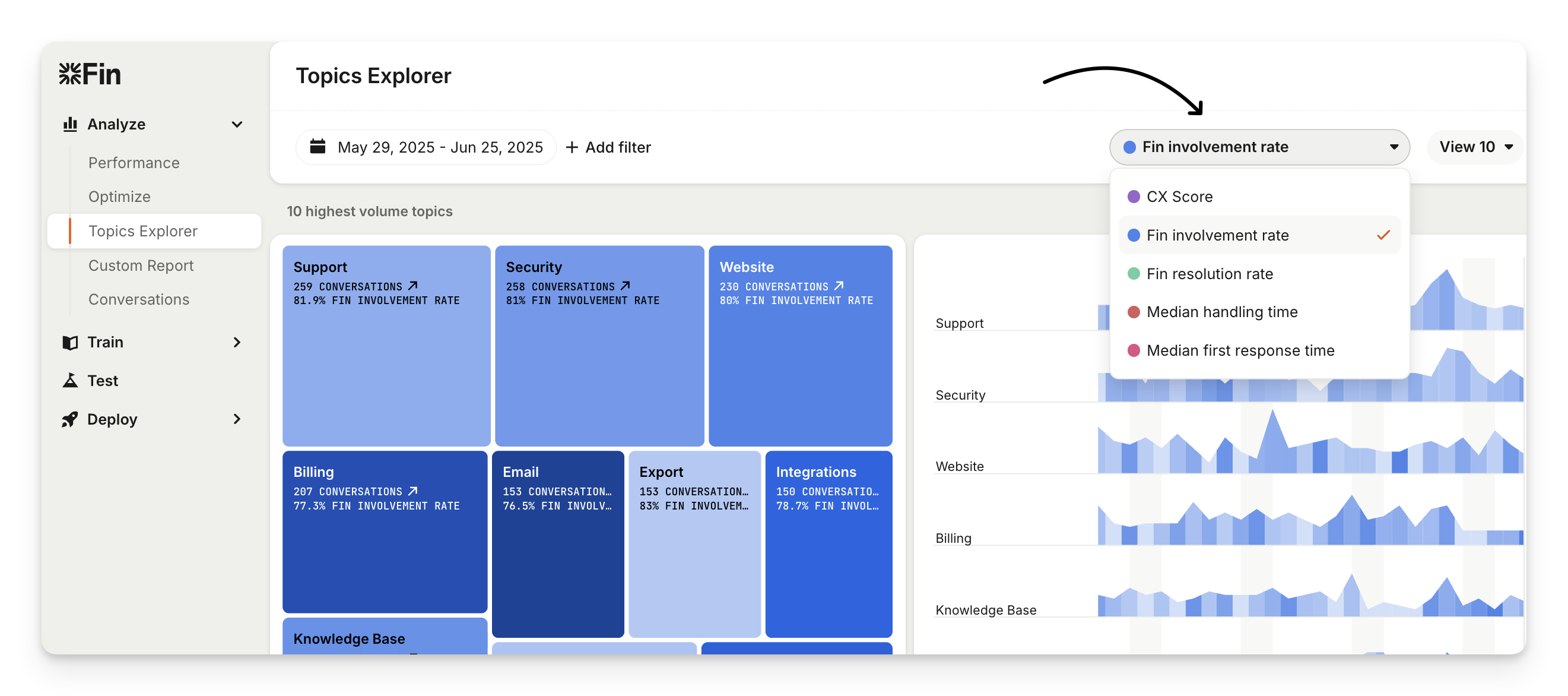The width and height of the screenshot is (1568, 696).
Task: Go to Custom Report page
Action: [141, 265]
